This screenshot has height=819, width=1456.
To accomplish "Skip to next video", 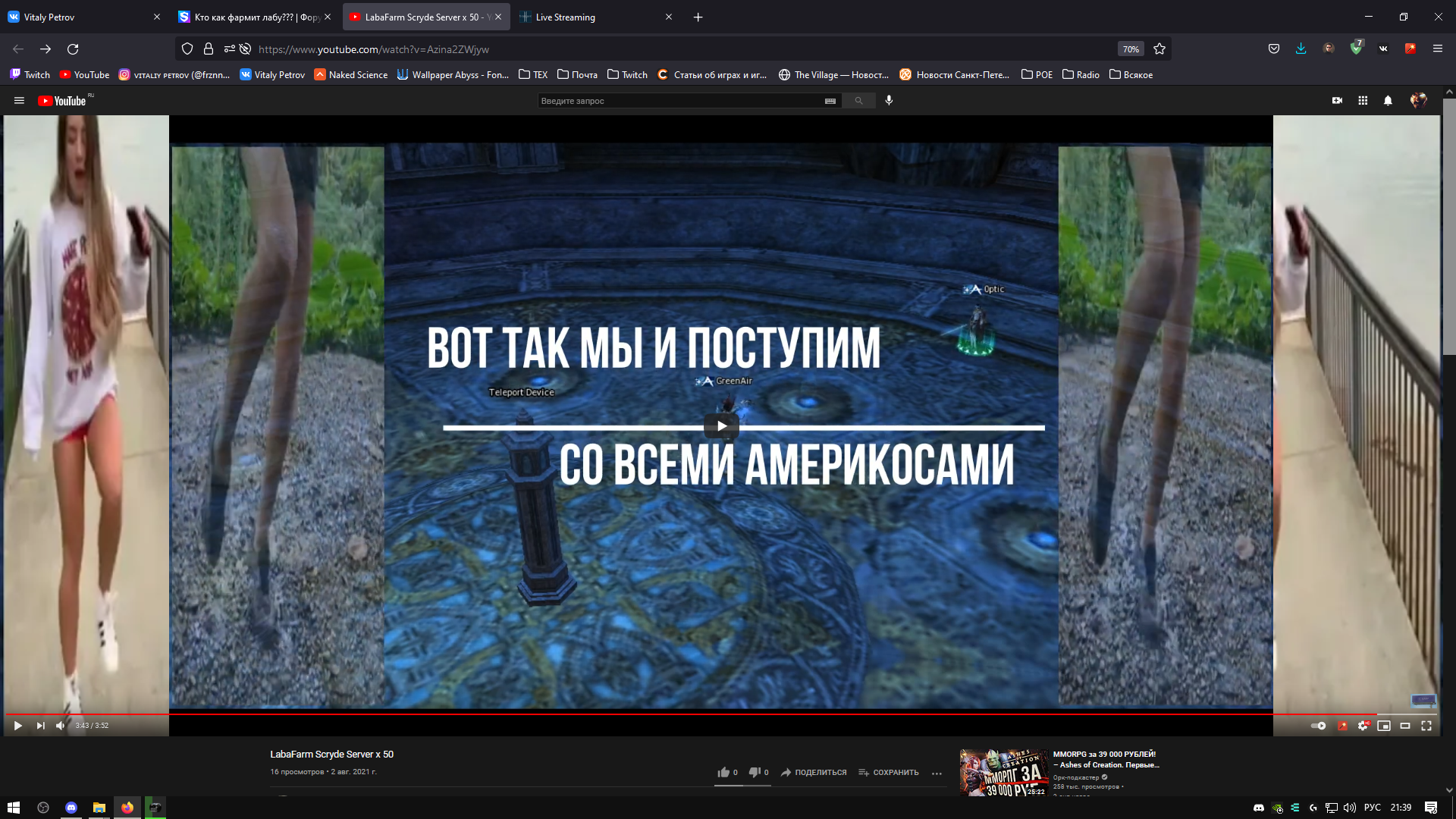I will click(40, 726).
